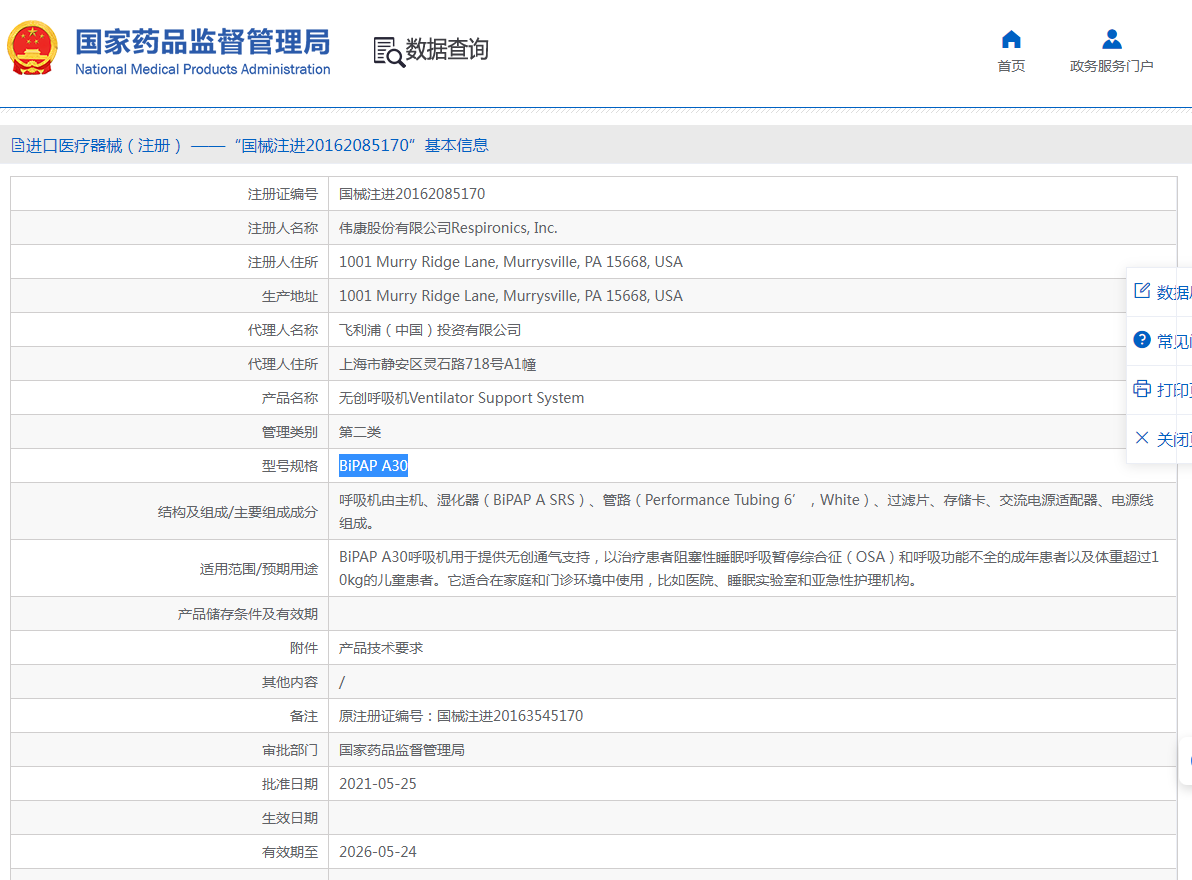Click the 注册证编号 row label
This screenshot has width=1192, height=880.
tap(283, 194)
